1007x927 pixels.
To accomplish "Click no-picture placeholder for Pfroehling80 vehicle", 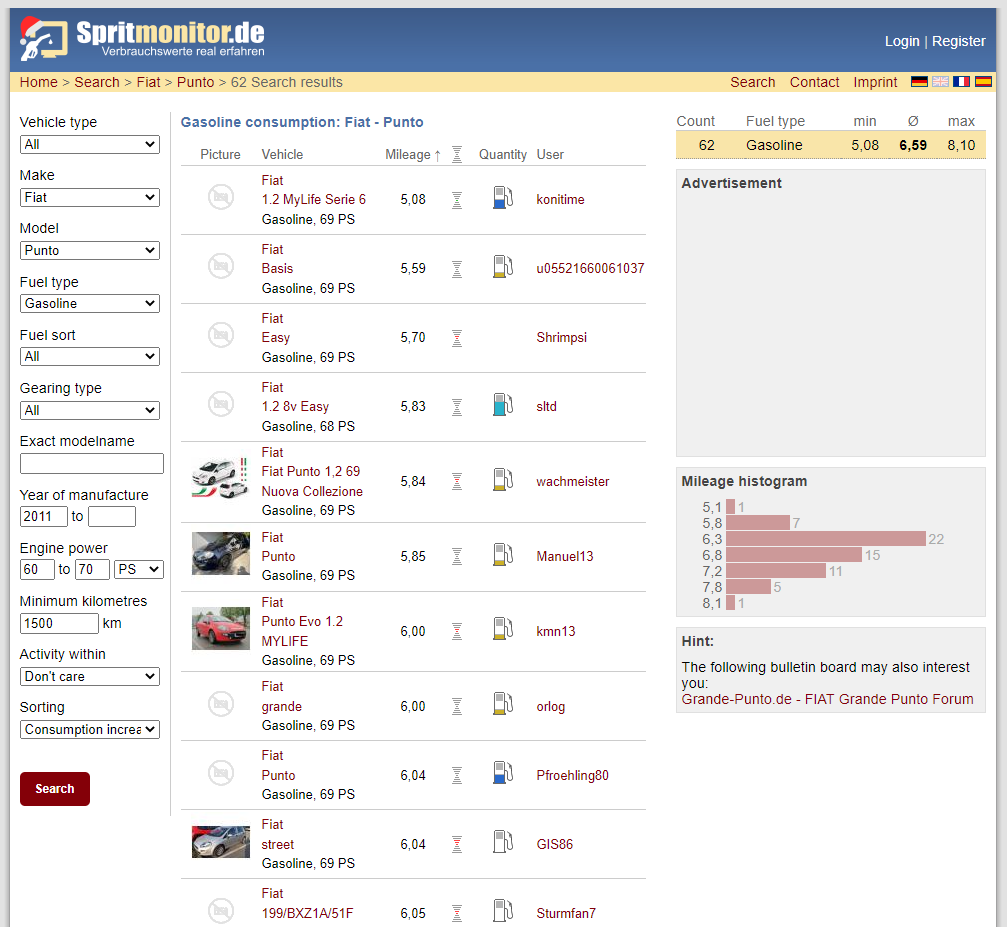I will pos(221,773).
